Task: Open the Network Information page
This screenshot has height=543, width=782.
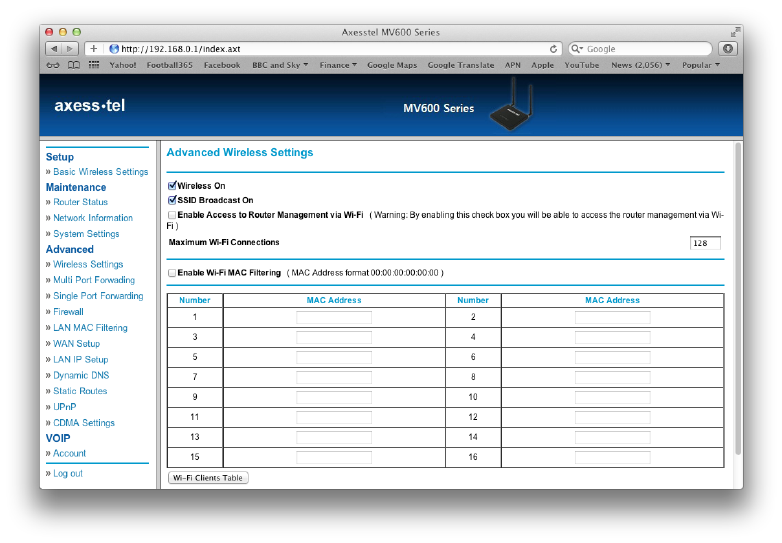Action: [93, 218]
